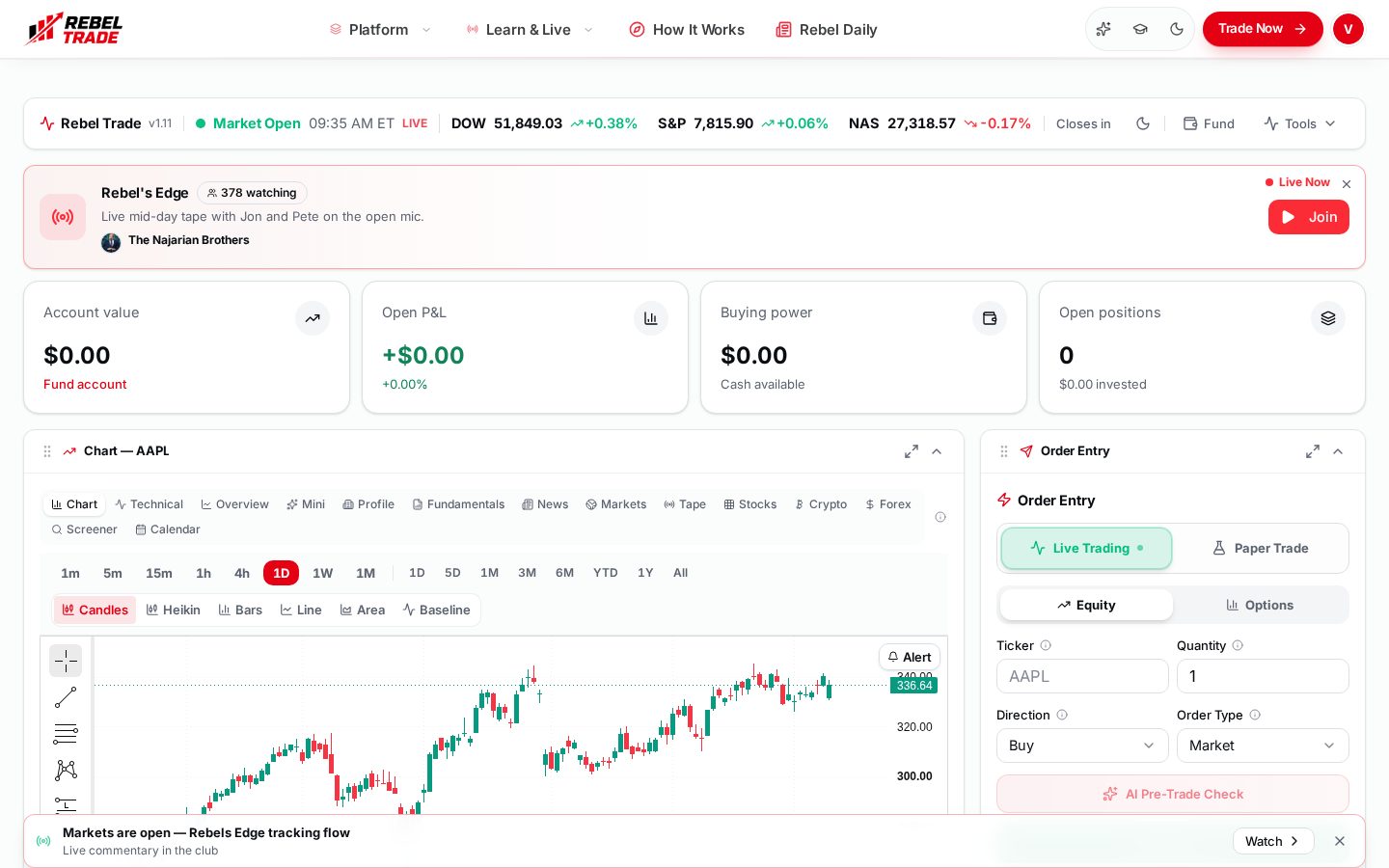Select Options order mode
1389x868 pixels.
[x=1260, y=605]
